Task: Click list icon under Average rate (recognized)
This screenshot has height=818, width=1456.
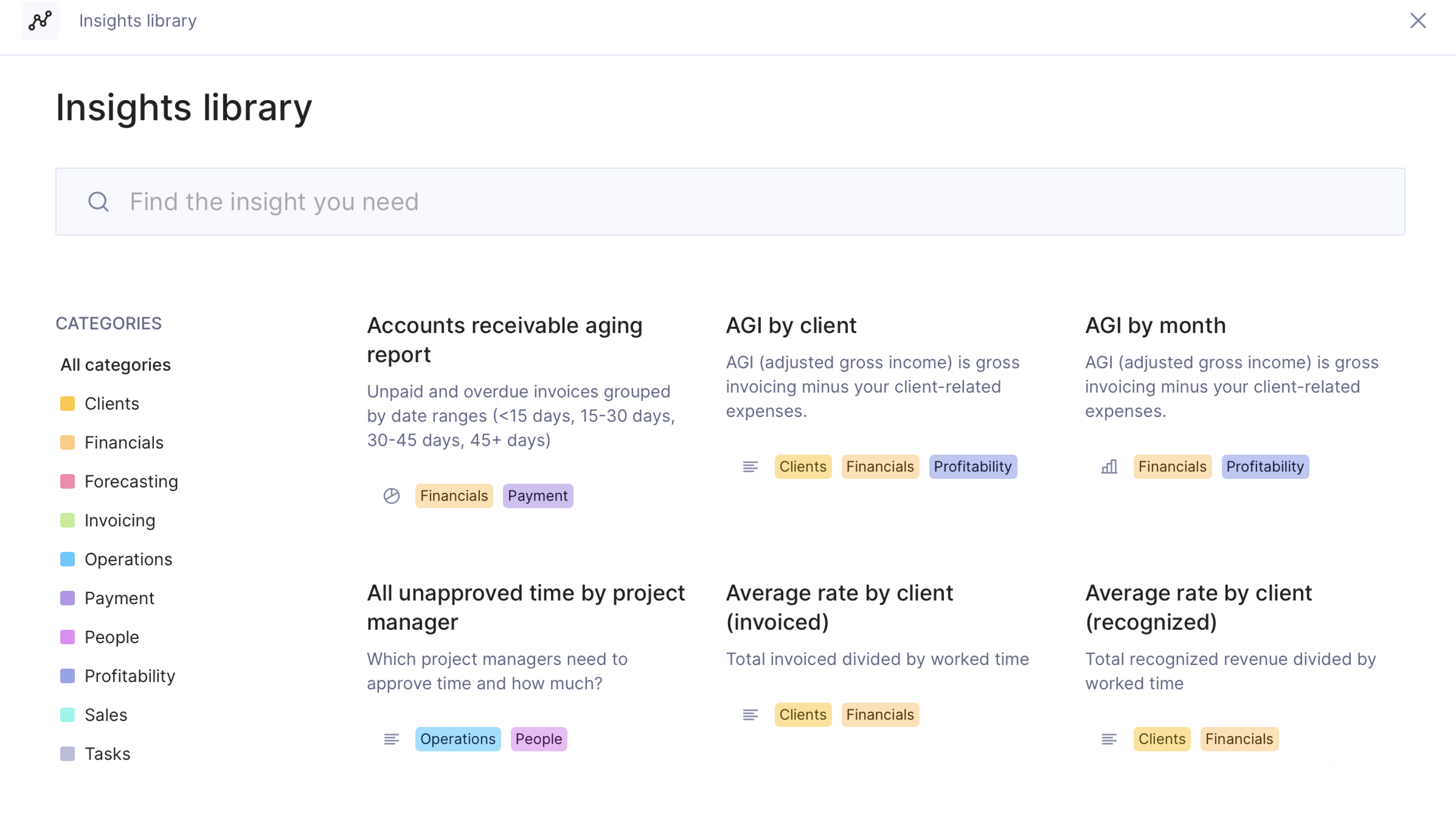Action: click(1109, 739)
